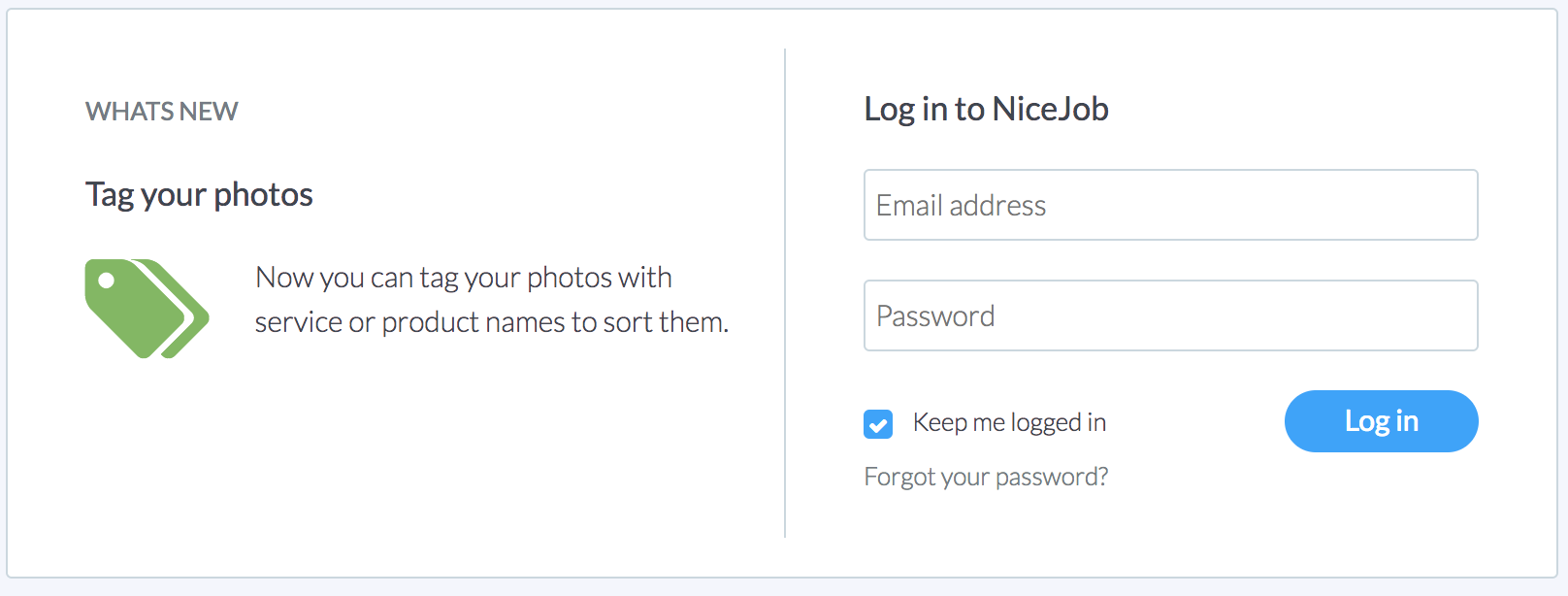
Task: Click the white checkmark in the blue box
Action: pyautogui.click(x=878, y=424)
